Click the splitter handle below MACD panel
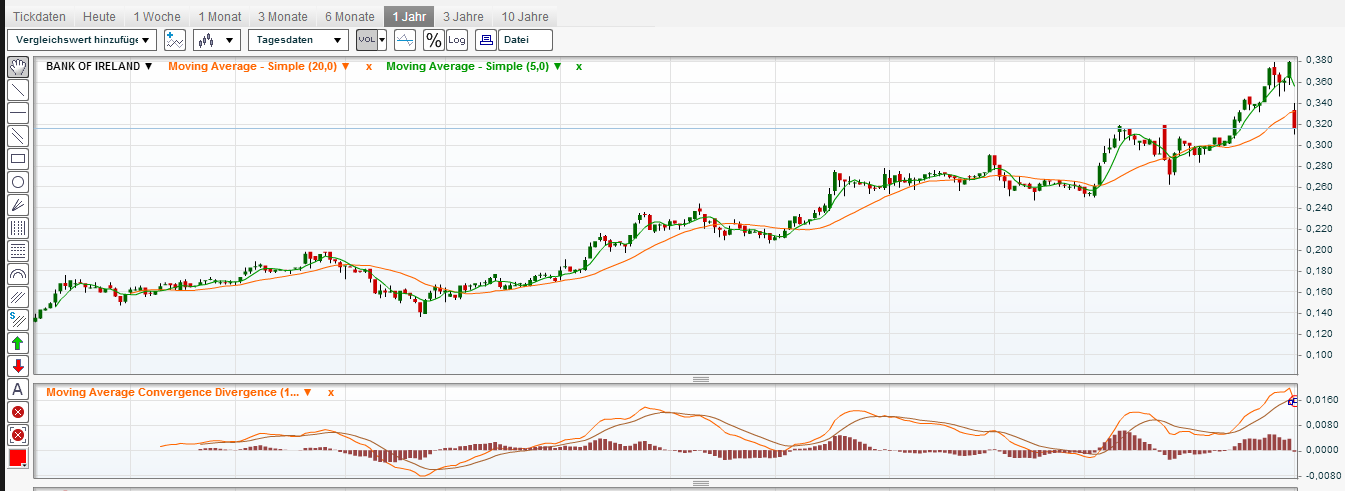 (701, 483)
